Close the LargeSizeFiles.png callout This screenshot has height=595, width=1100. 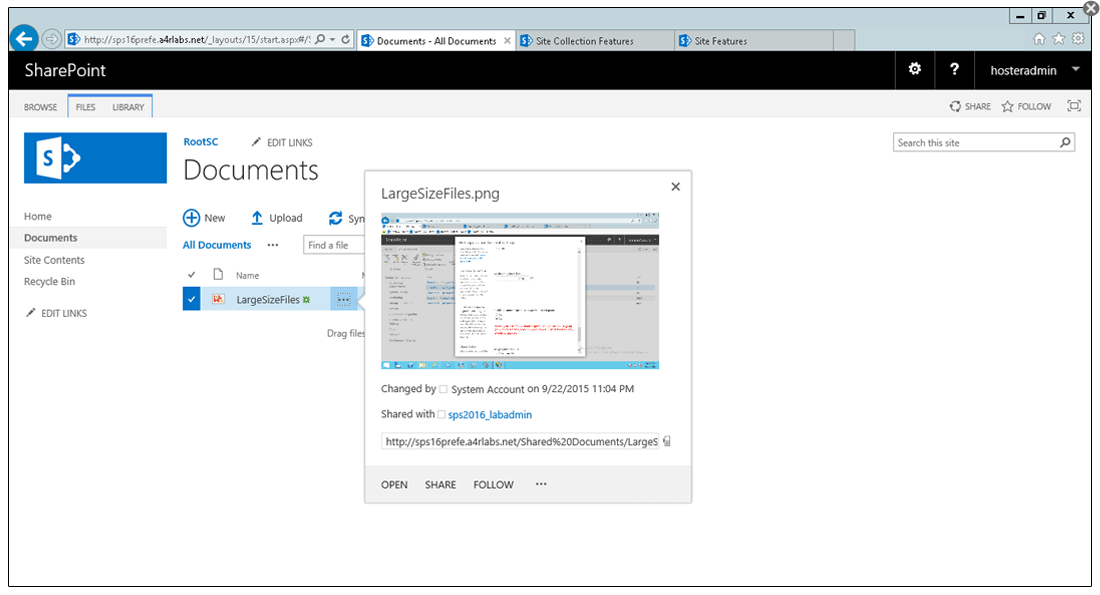tap(676, 187)
